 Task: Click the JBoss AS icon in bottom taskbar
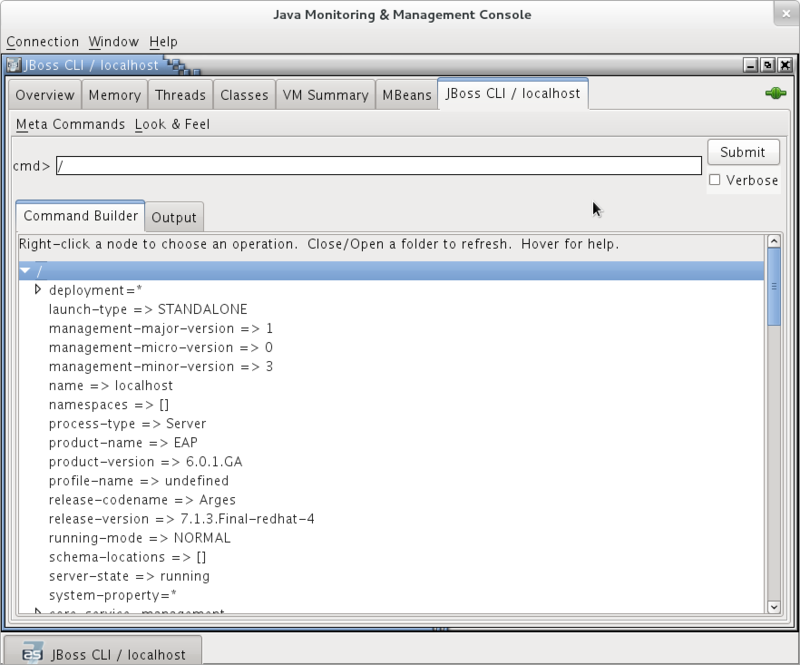coord(33,653)
